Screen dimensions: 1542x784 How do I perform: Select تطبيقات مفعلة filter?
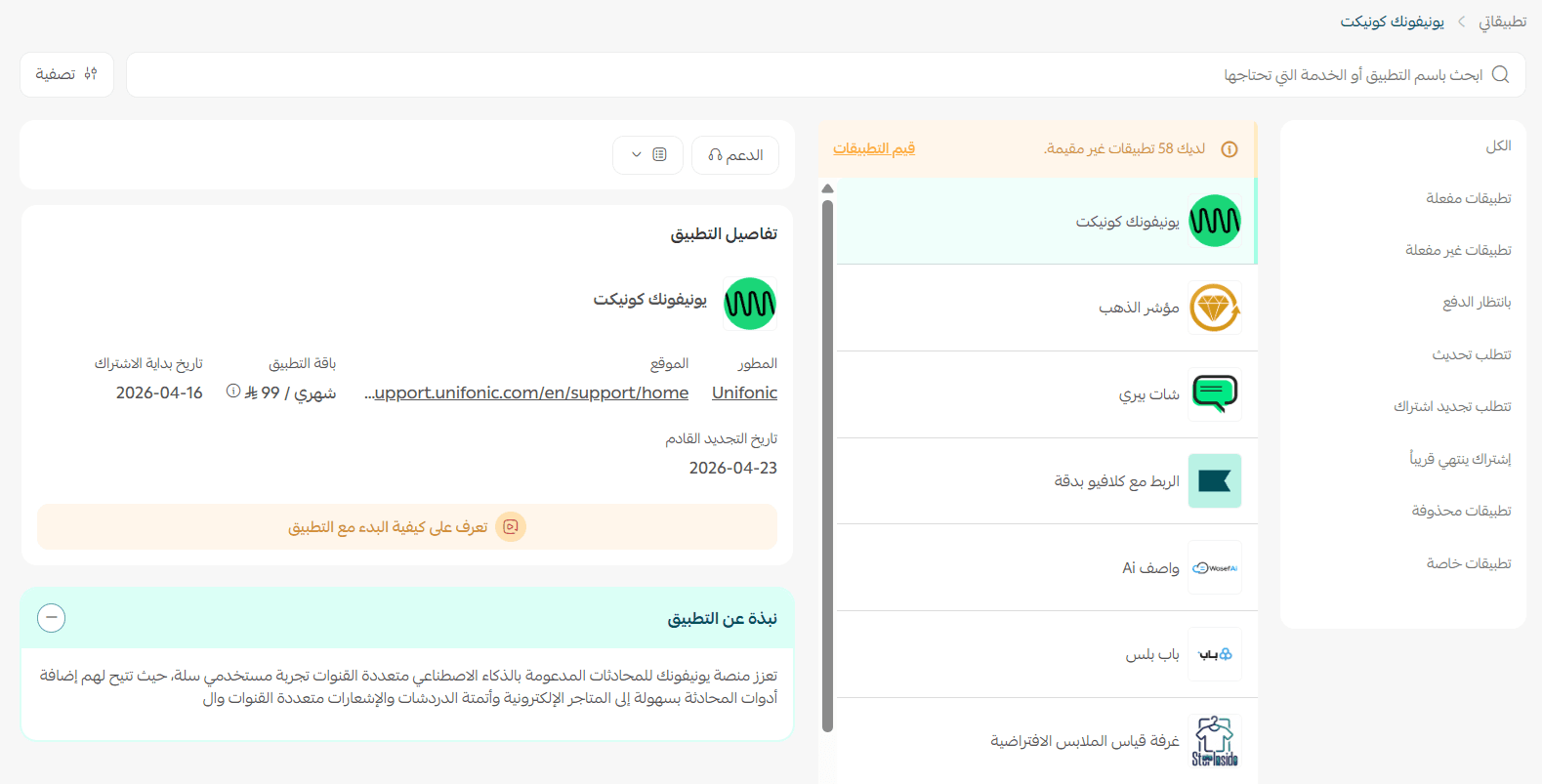(1468, 198)
